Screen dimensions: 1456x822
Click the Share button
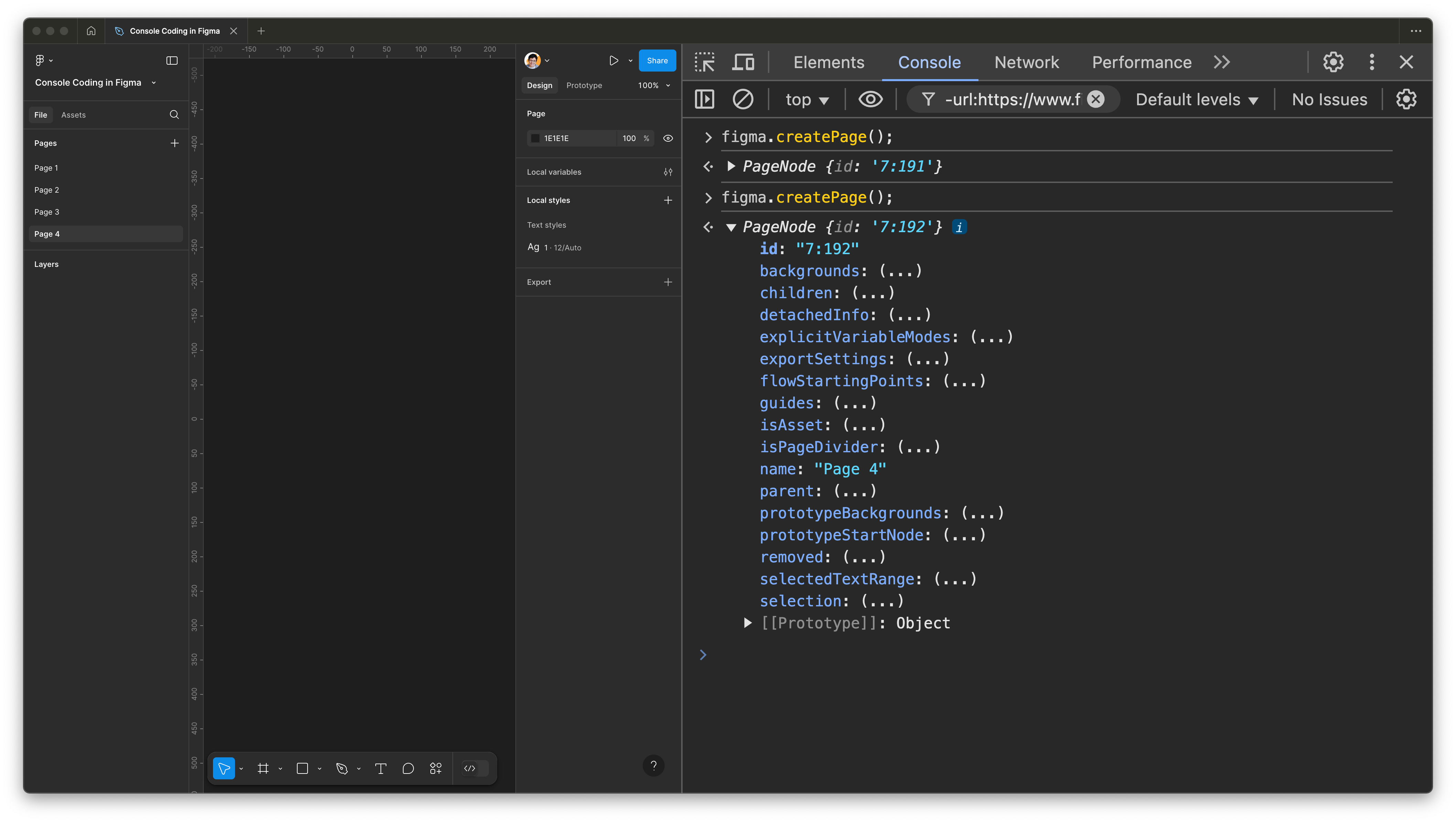pos(657,61)
